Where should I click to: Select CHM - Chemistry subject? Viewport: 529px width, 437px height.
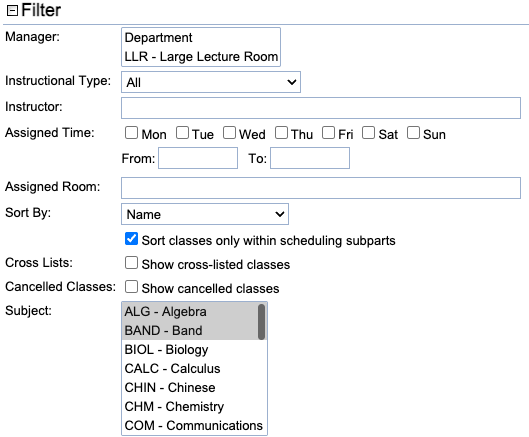(194, 406)
